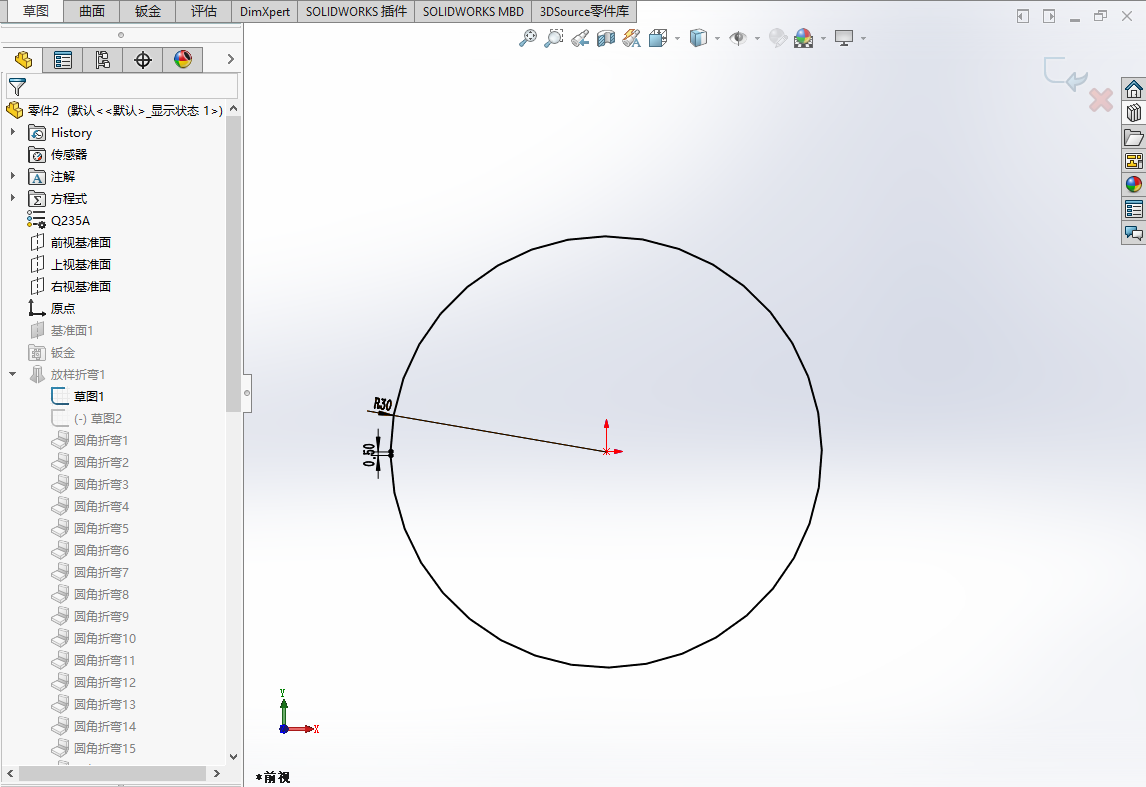Open the Display Style dropdown arrow
Image resolution: width=1146 pixels, height=787 pixels.
718,38
